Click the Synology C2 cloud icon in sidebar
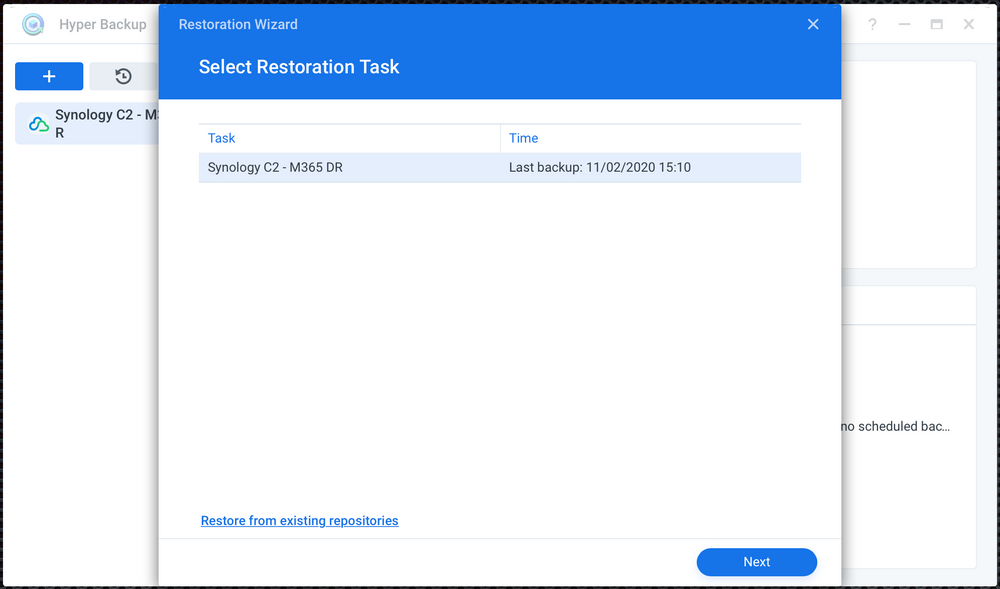 click(x=39, y=124)
